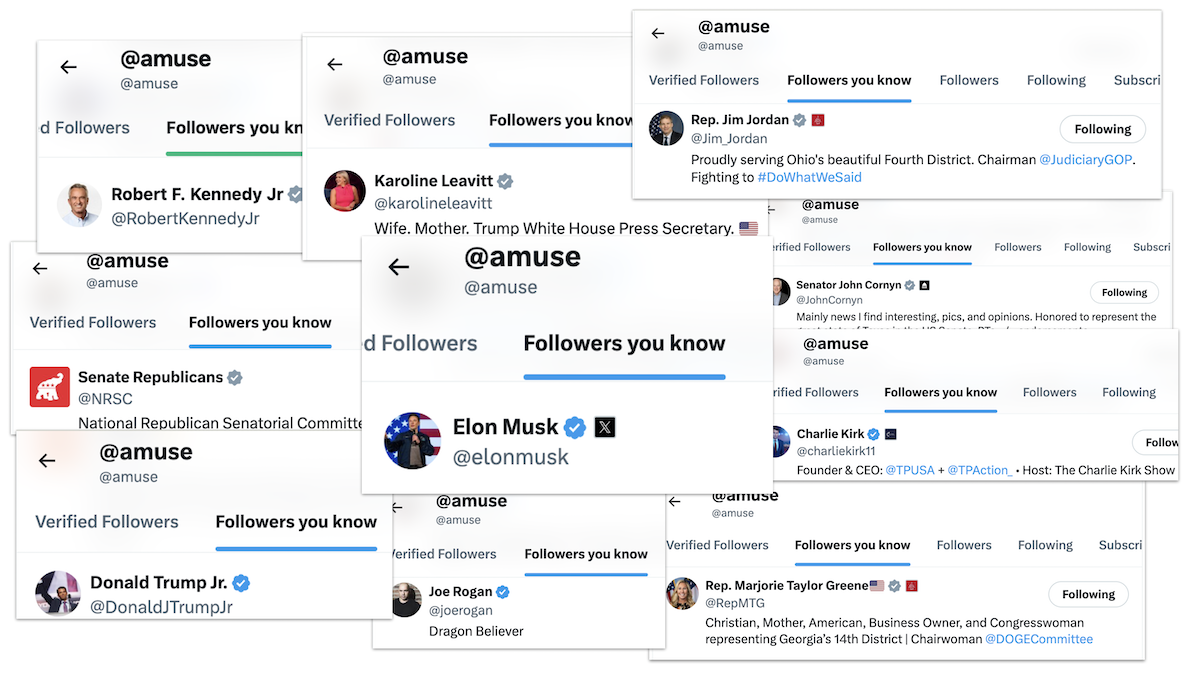Click Senator John Cornyn's verified badge
The height and width of the screenshot is (676, 1200).
pyautogui.click(x=909, y=284)
